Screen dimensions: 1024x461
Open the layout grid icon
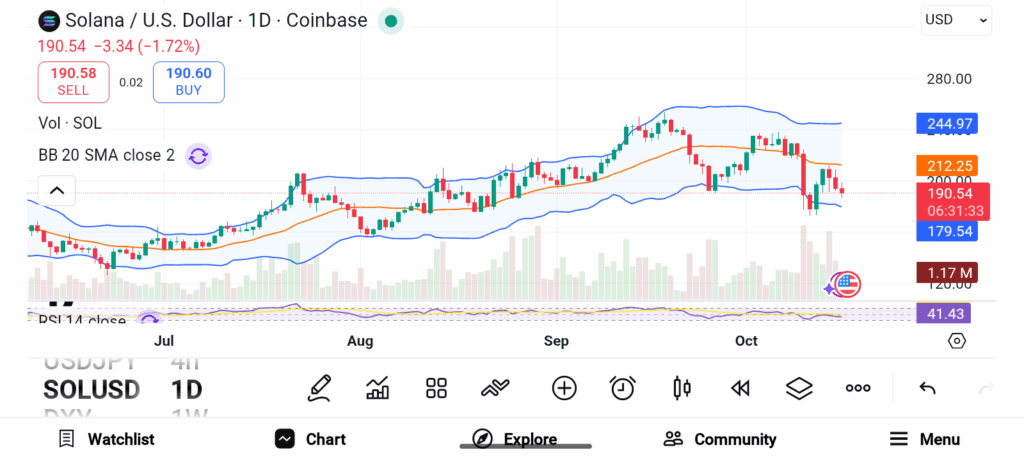pyautogui.click(x=436, y=388)
